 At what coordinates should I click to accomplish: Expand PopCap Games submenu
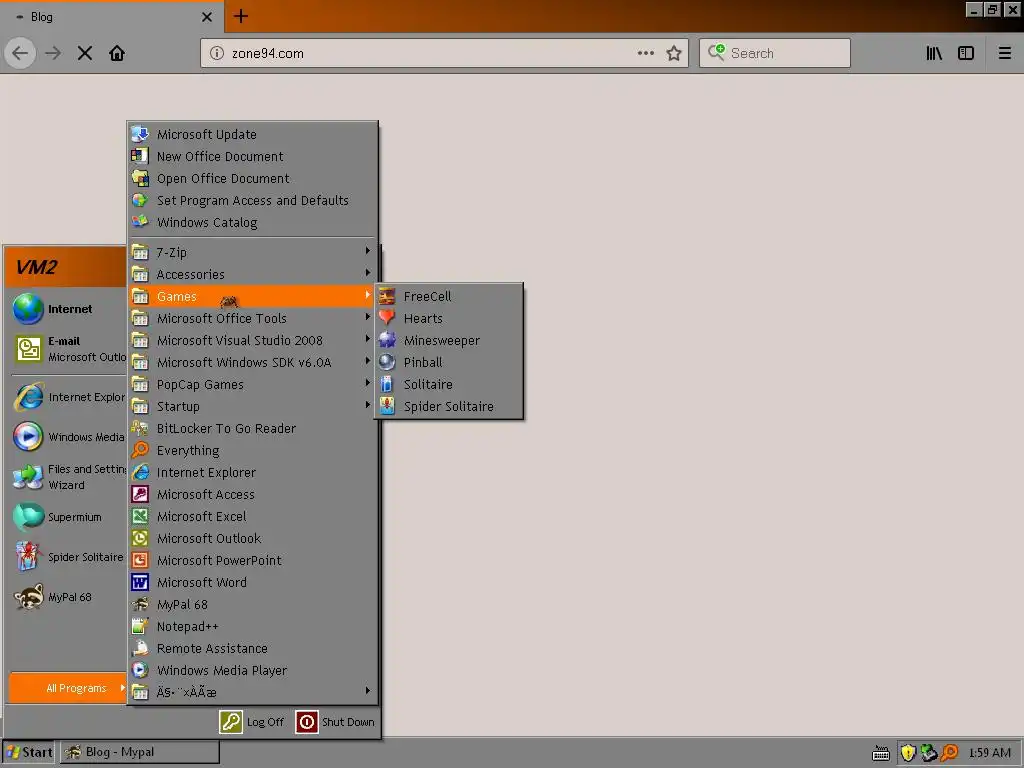252,385
